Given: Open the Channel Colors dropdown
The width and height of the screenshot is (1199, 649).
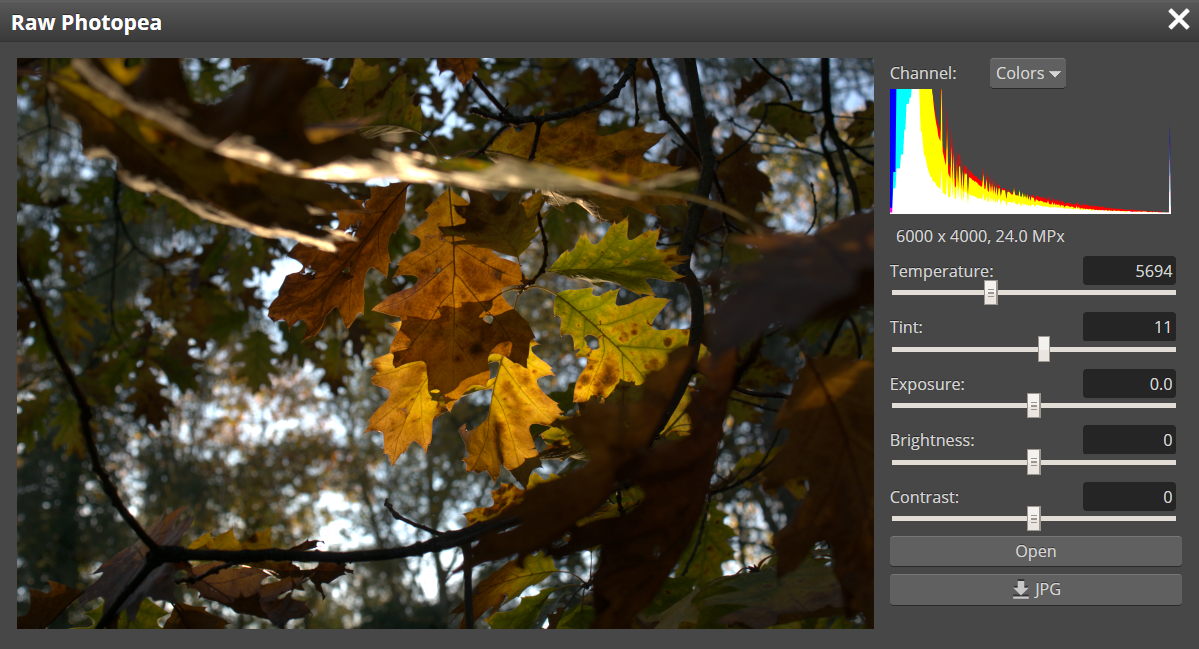Looking at the screenshot, I should pos(1027,73).
